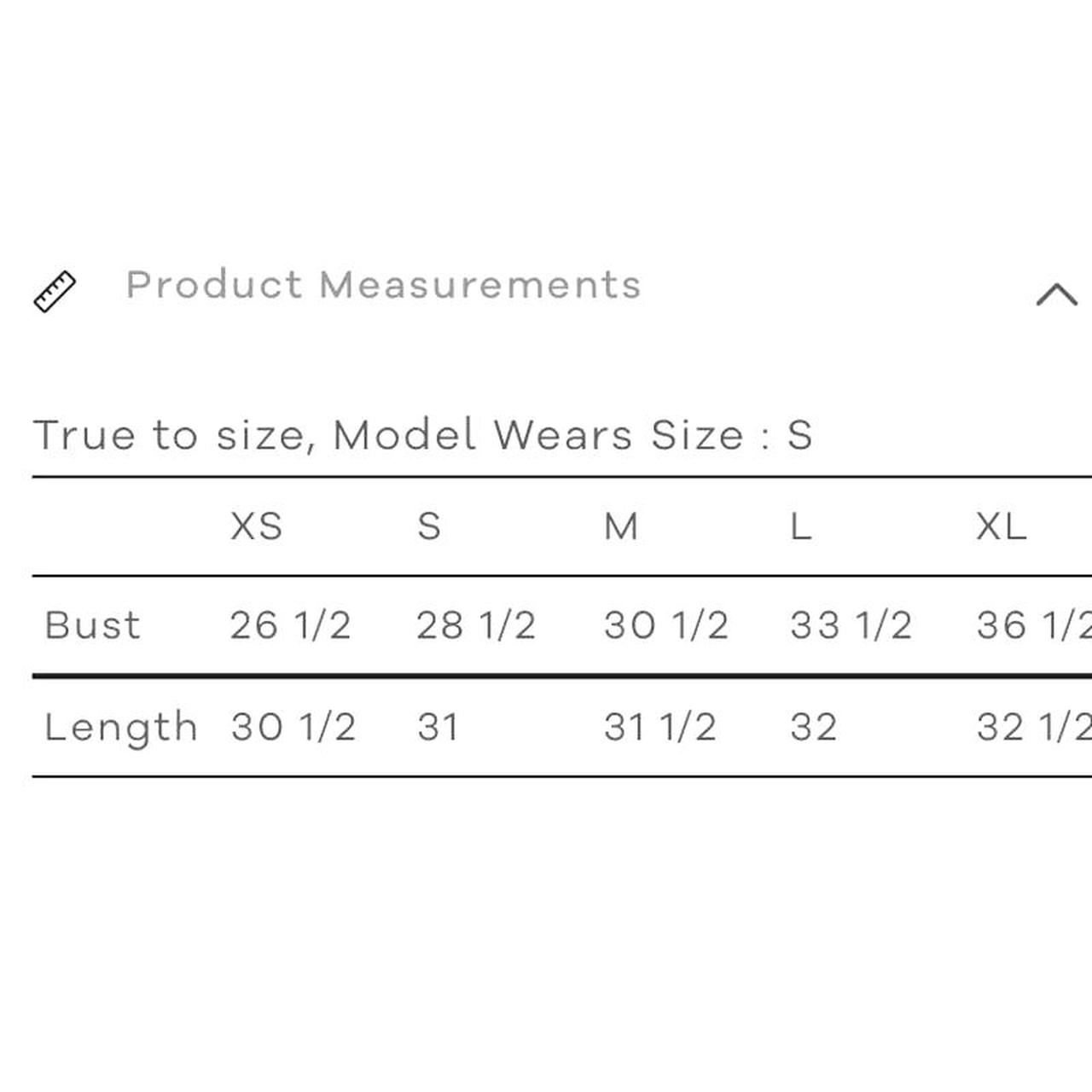The width and height of the screenshot is (1092, 1092).
Task: Click the Bust row label
Action: coord(92,625)
